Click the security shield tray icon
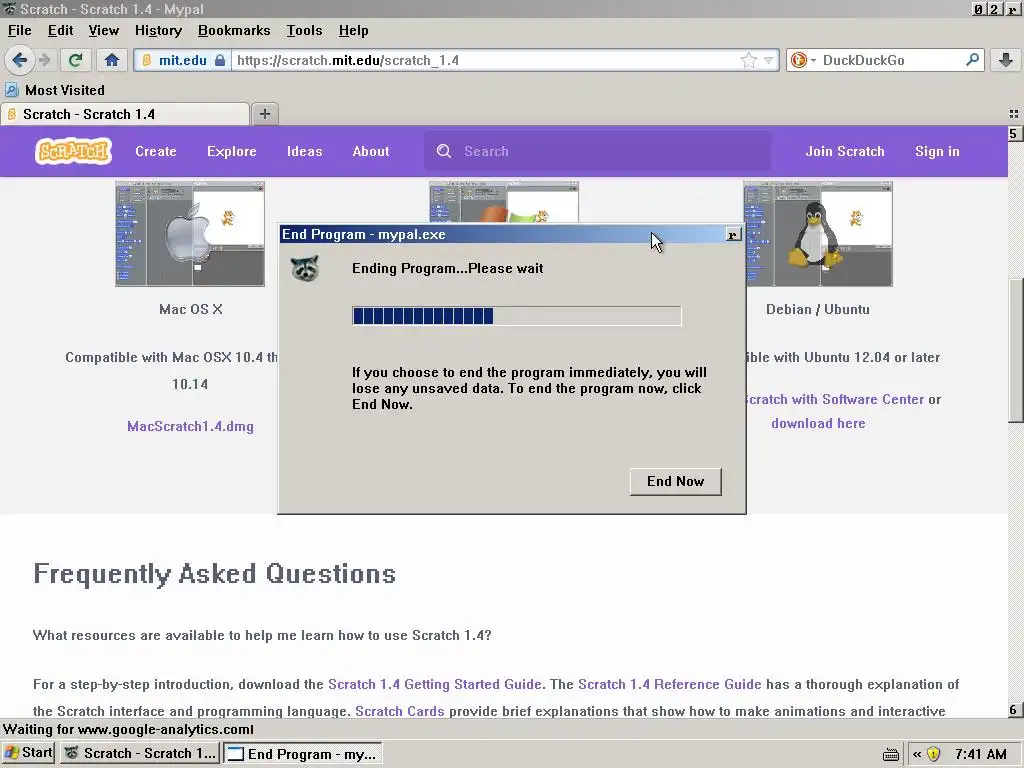The height and width of the screenshot is (768, 1024). tap(933, 754)
